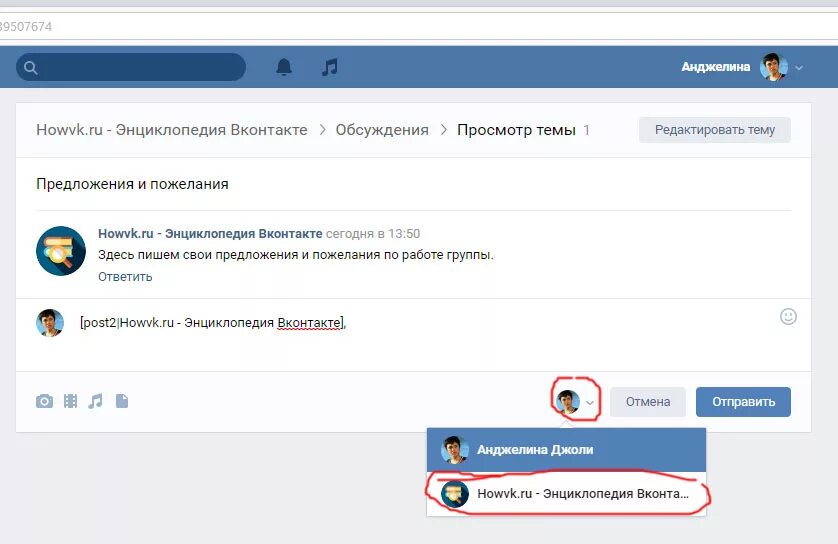Go to Howvk.ru - Энциклопедия Вконтакте breadcrumb
Viewport: 838px width, 544px height.
[172, 130]
